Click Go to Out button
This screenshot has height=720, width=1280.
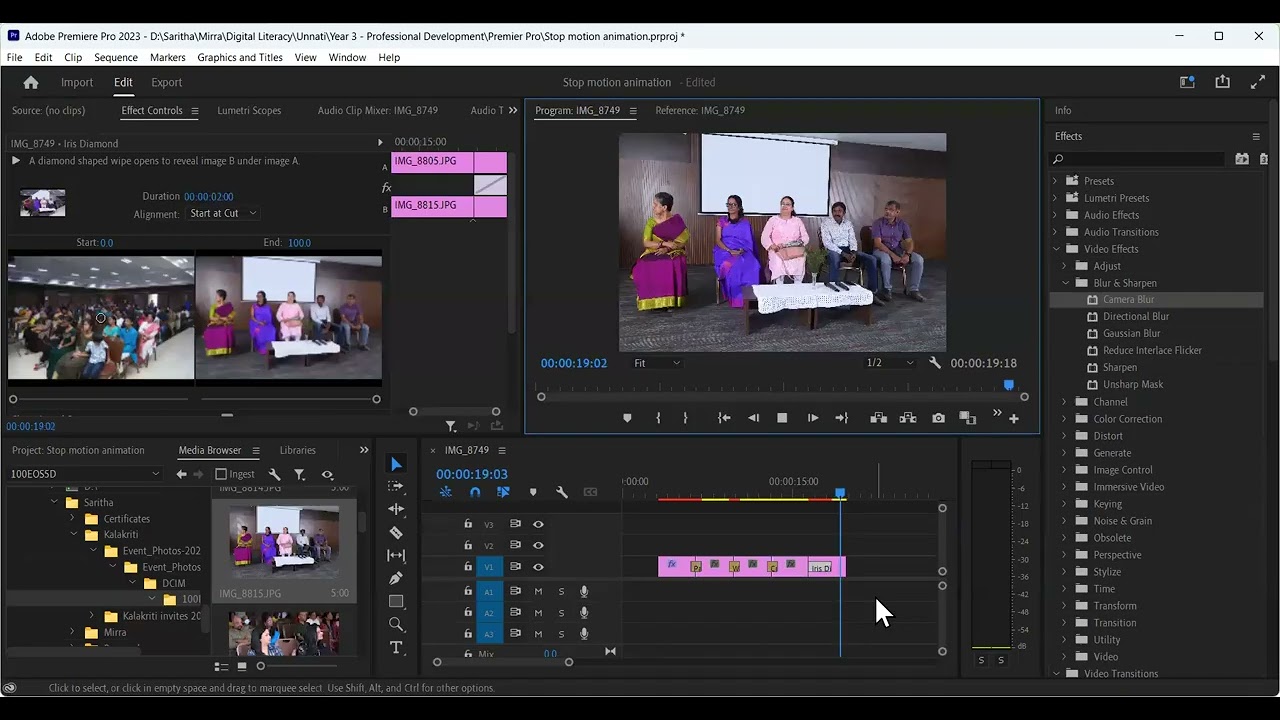tap(842, 418)
